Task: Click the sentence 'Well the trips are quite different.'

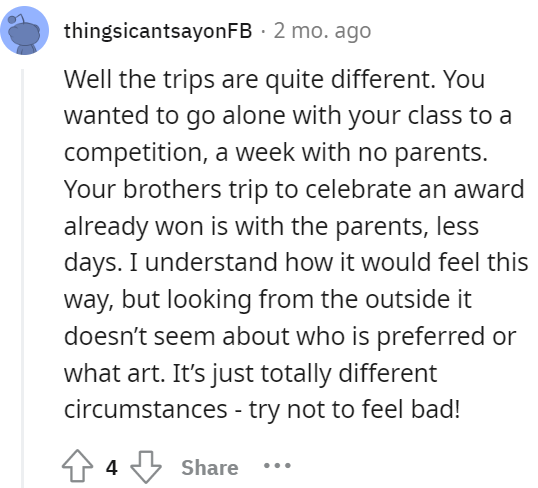Action: click(249, 80)
